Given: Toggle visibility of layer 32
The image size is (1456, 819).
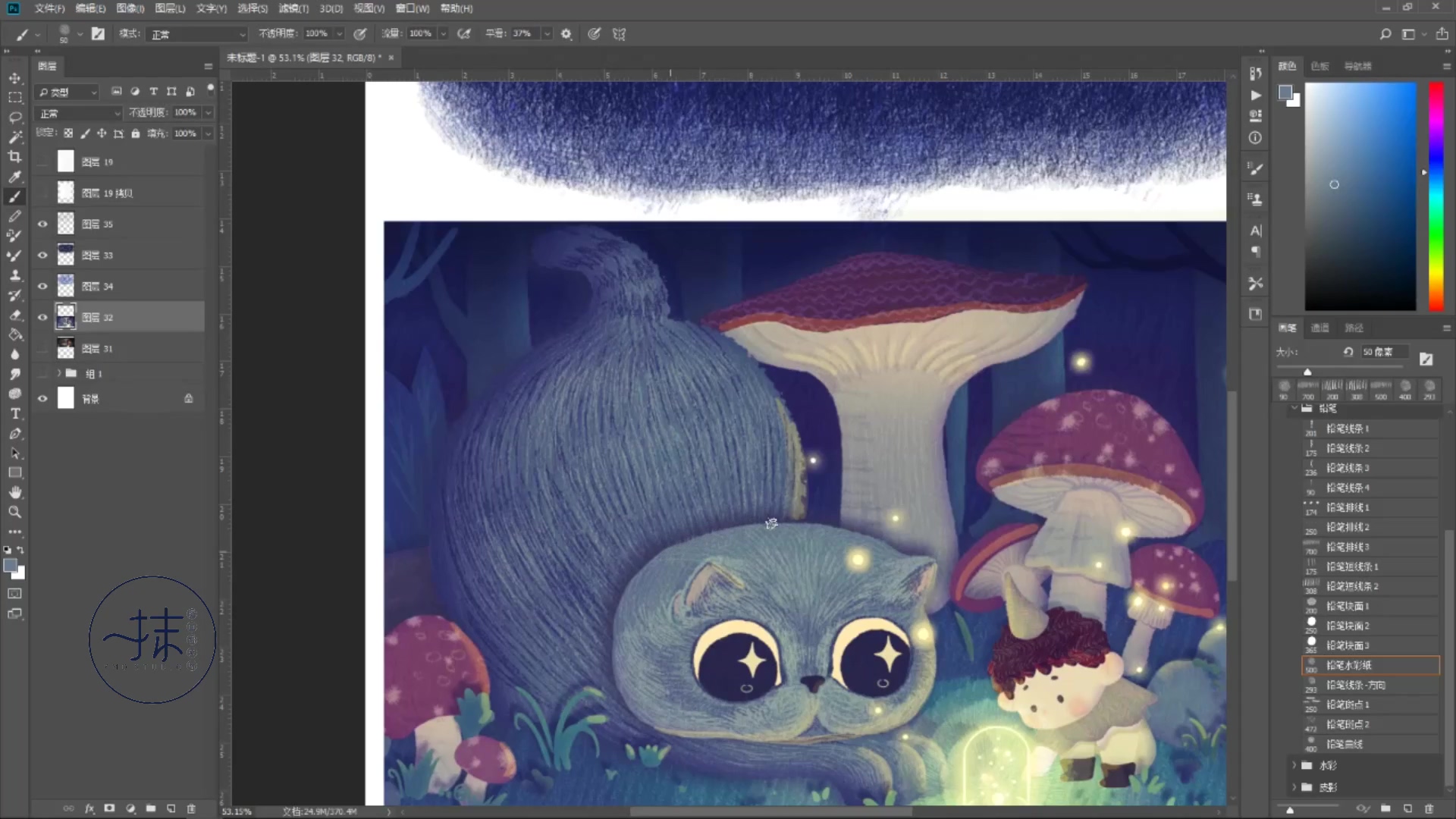Looking at the screenshot, I should [42, 318].
